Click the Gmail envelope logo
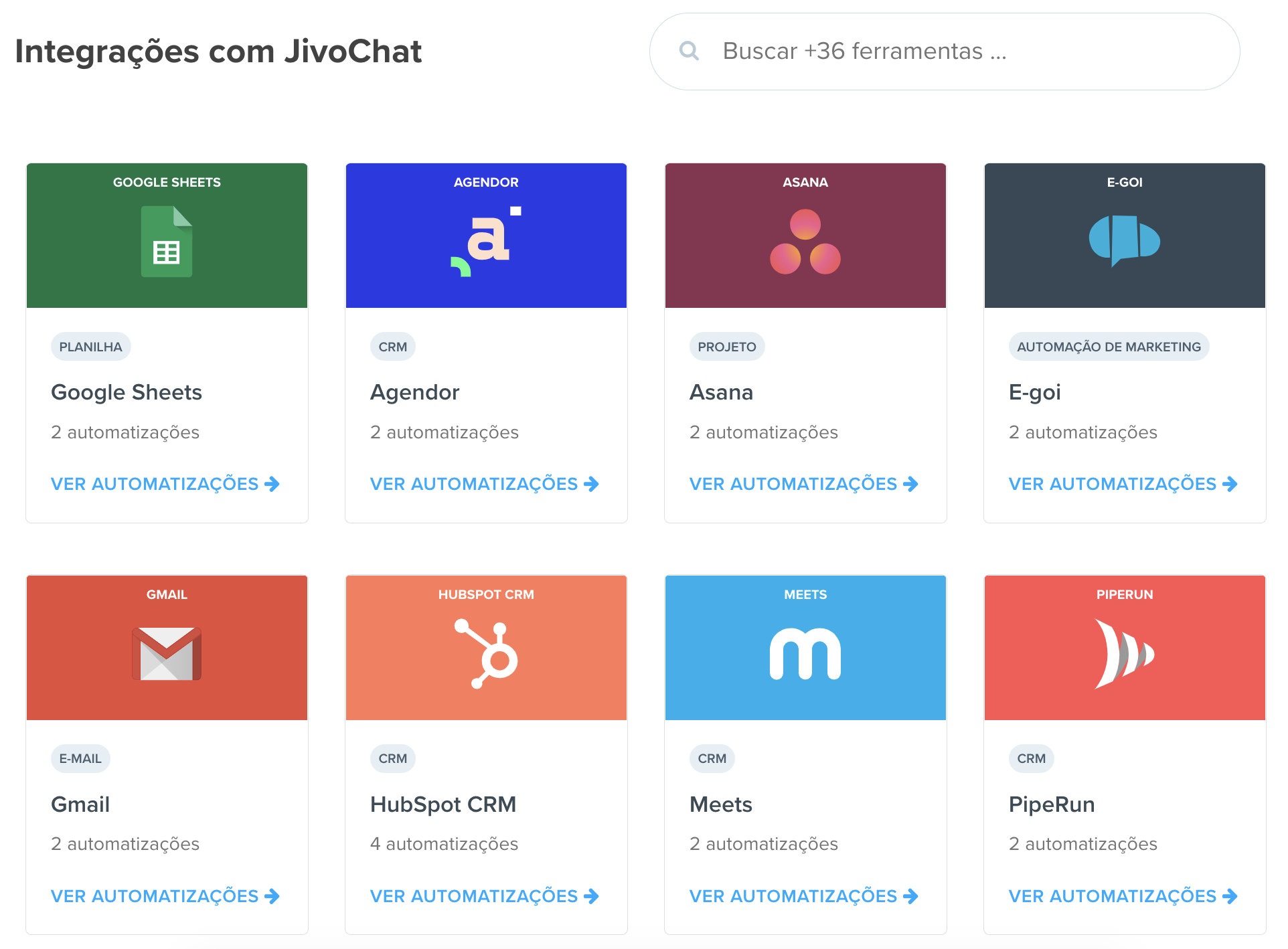The height and width of the screenshot is (949, 1288). 167,654
